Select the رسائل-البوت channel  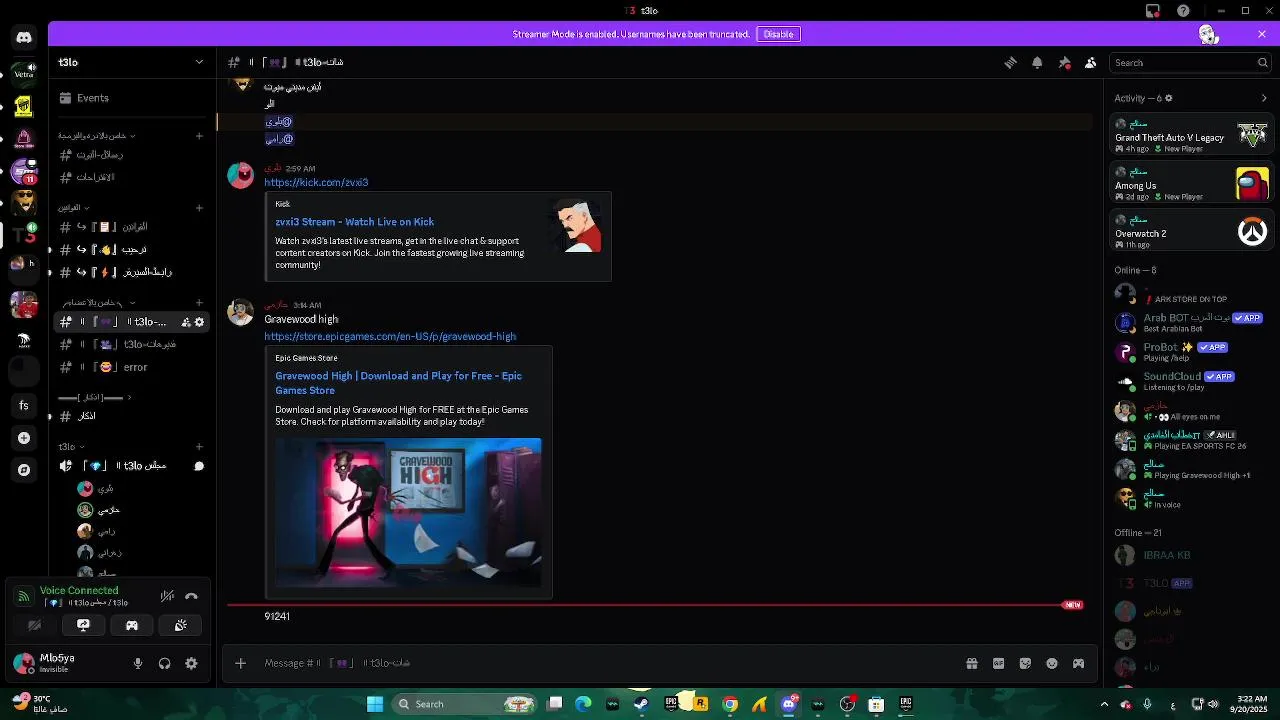pyautogui.click(x=130, y=155)
